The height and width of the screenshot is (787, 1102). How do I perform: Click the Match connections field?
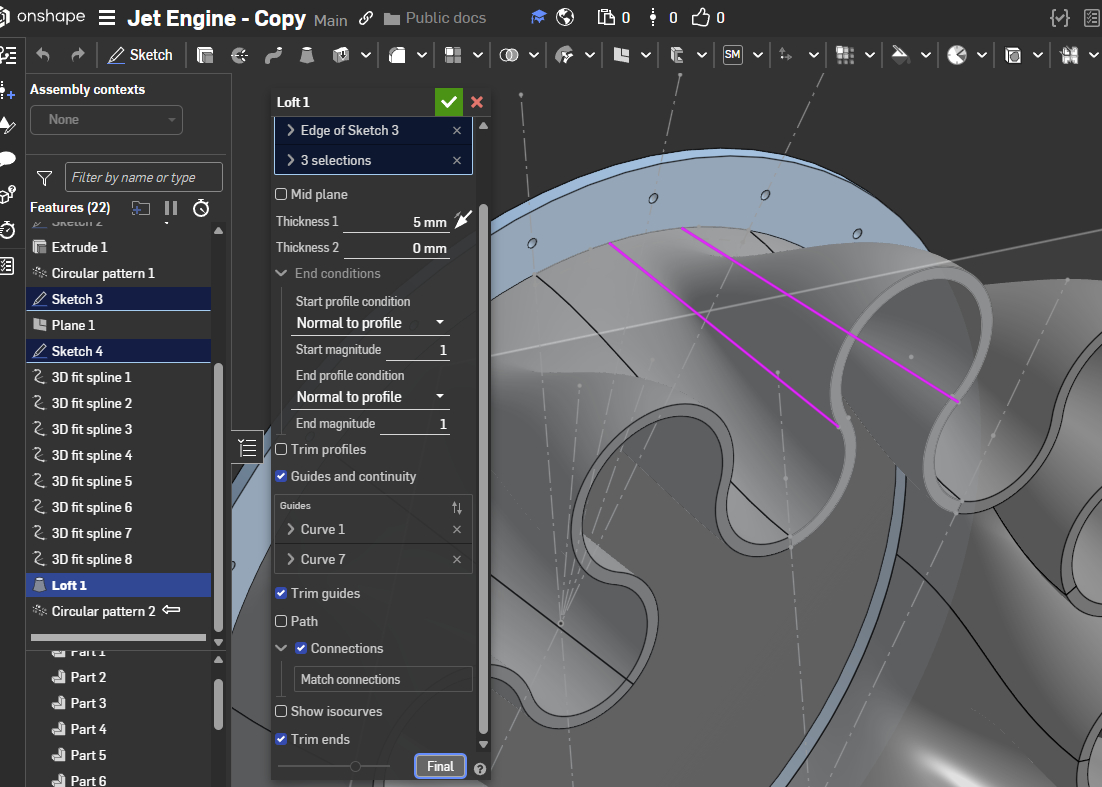pyautogui.click(x=383, y=679)
